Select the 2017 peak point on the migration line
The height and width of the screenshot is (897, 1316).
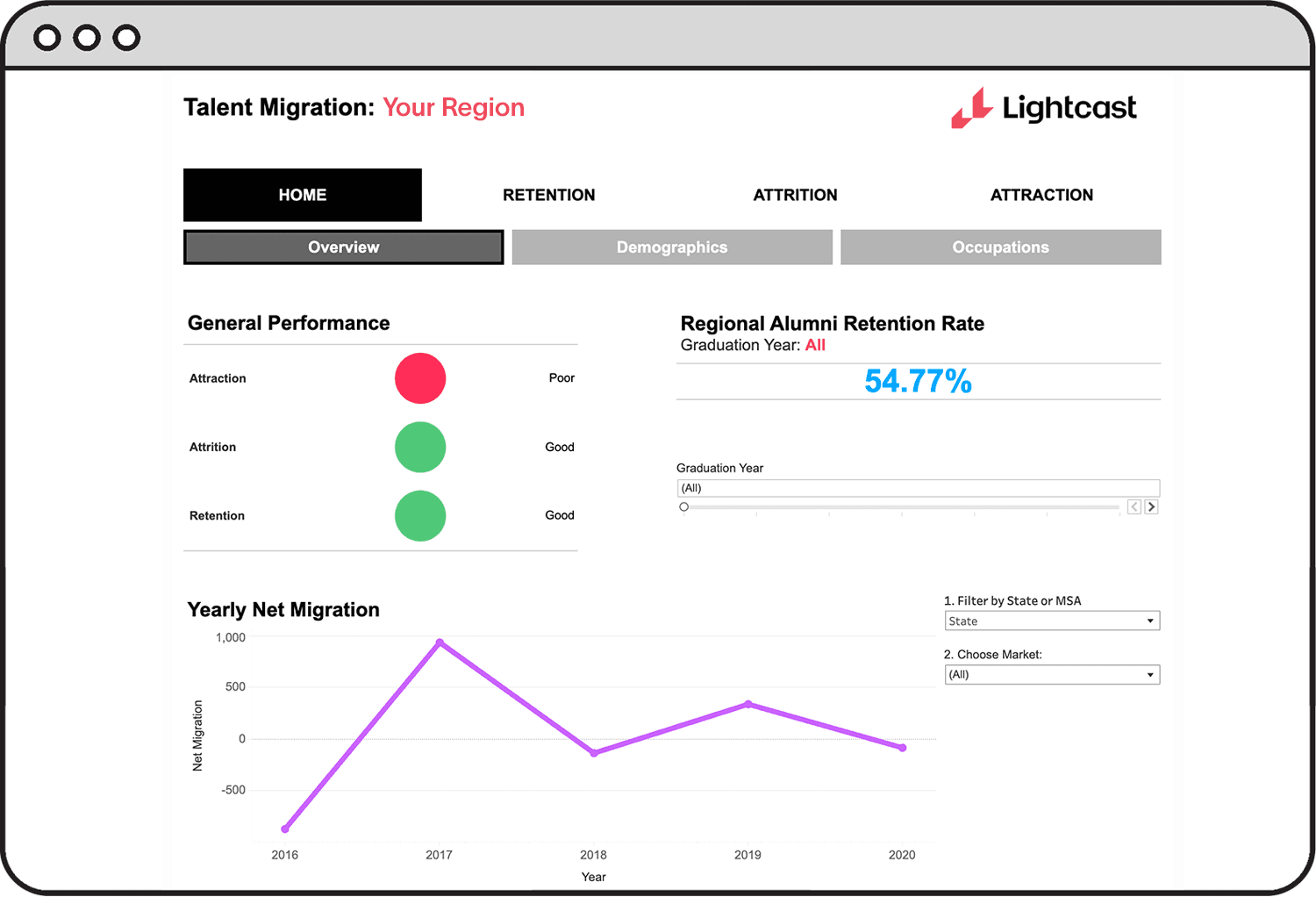pos(439,641)
